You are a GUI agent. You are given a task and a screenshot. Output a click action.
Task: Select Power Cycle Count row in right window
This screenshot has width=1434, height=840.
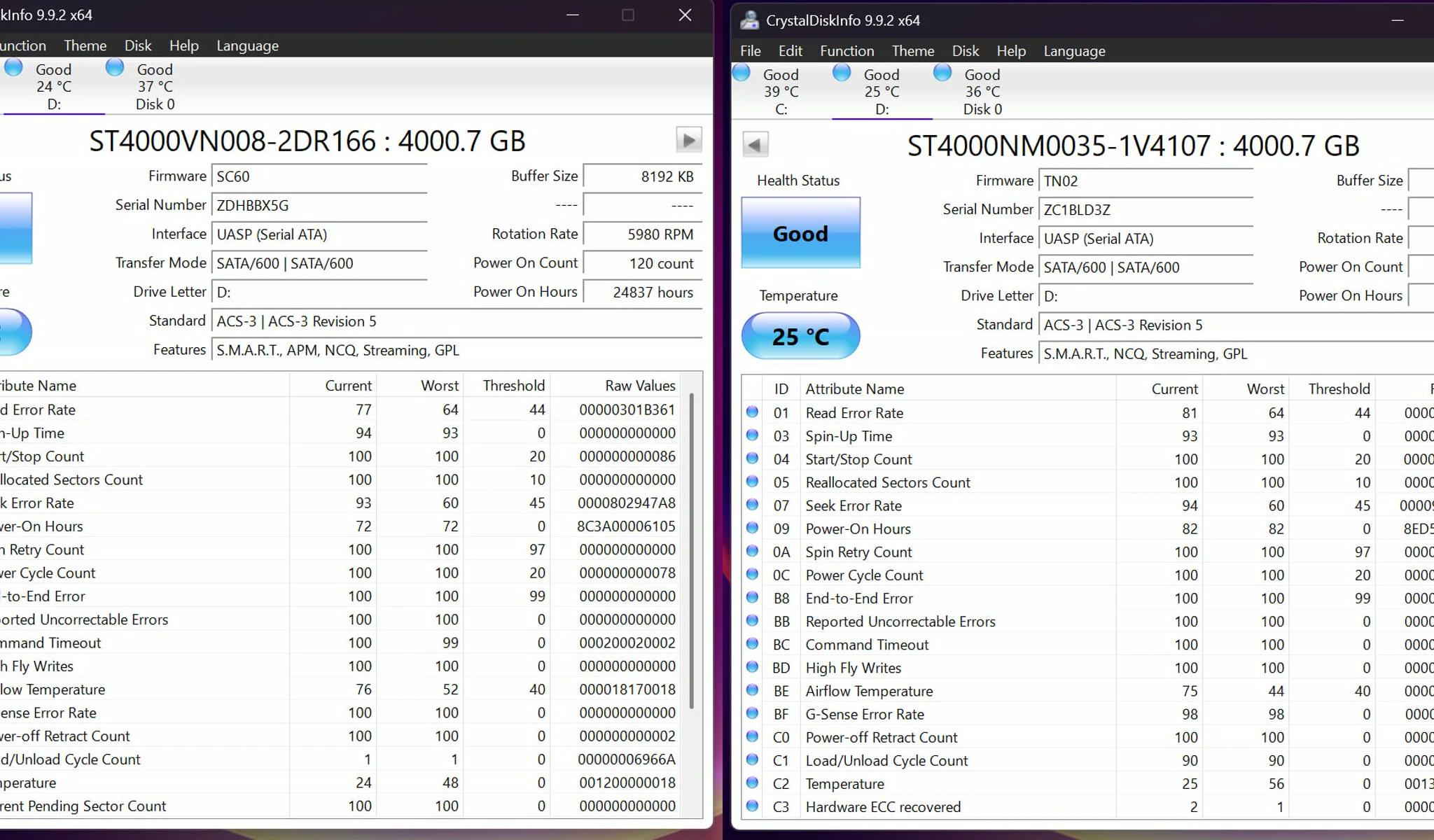(x=1087, y=575)
